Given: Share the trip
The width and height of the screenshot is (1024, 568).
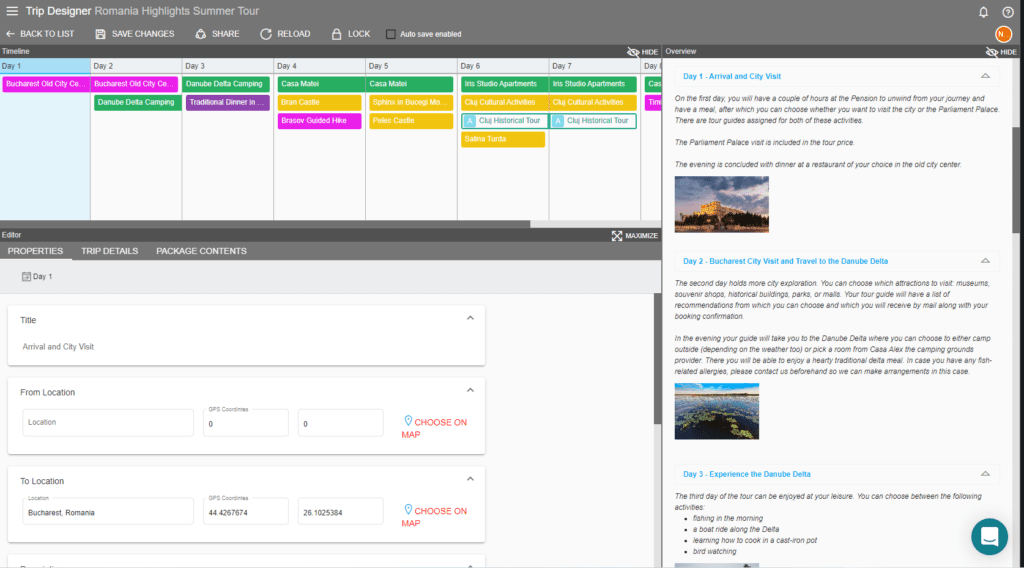Looking at the screenshot, I should pyautogui.click(x=217, y=34).
